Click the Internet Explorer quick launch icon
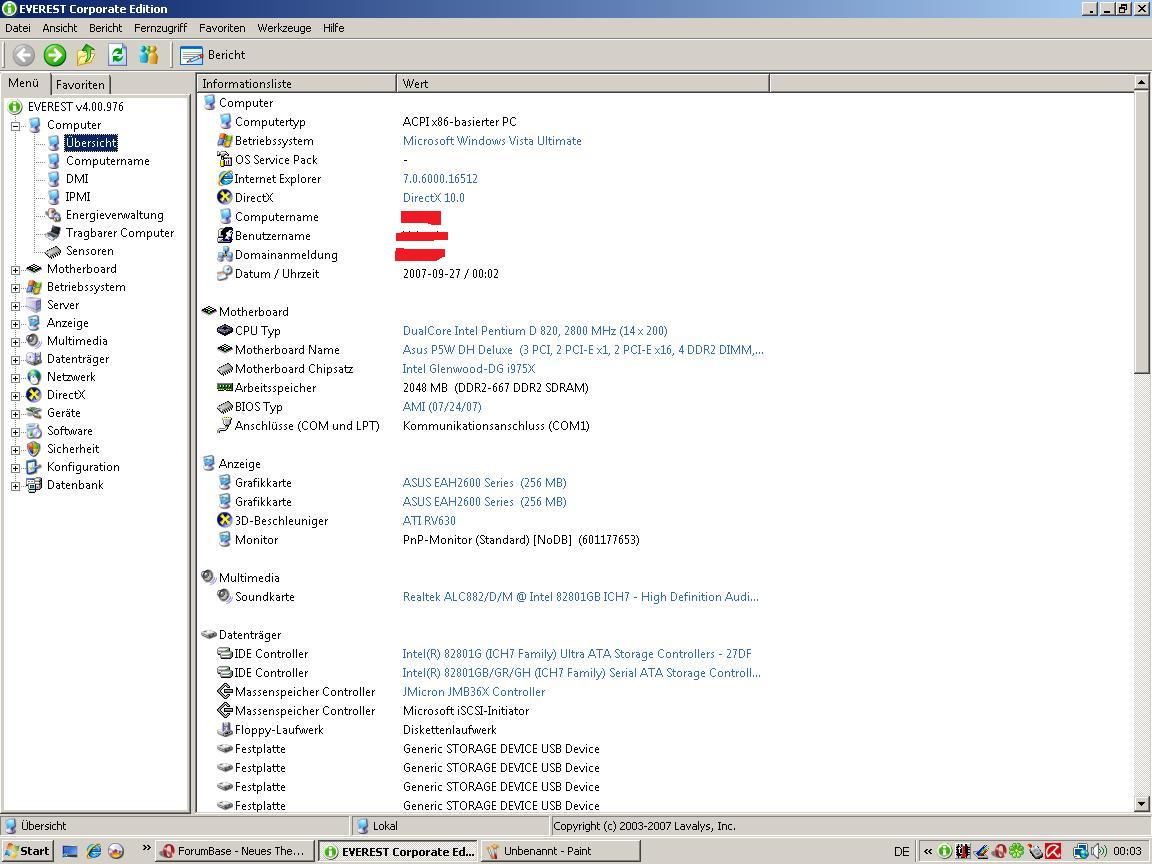The image size is (1152, 864). point(93,852)
